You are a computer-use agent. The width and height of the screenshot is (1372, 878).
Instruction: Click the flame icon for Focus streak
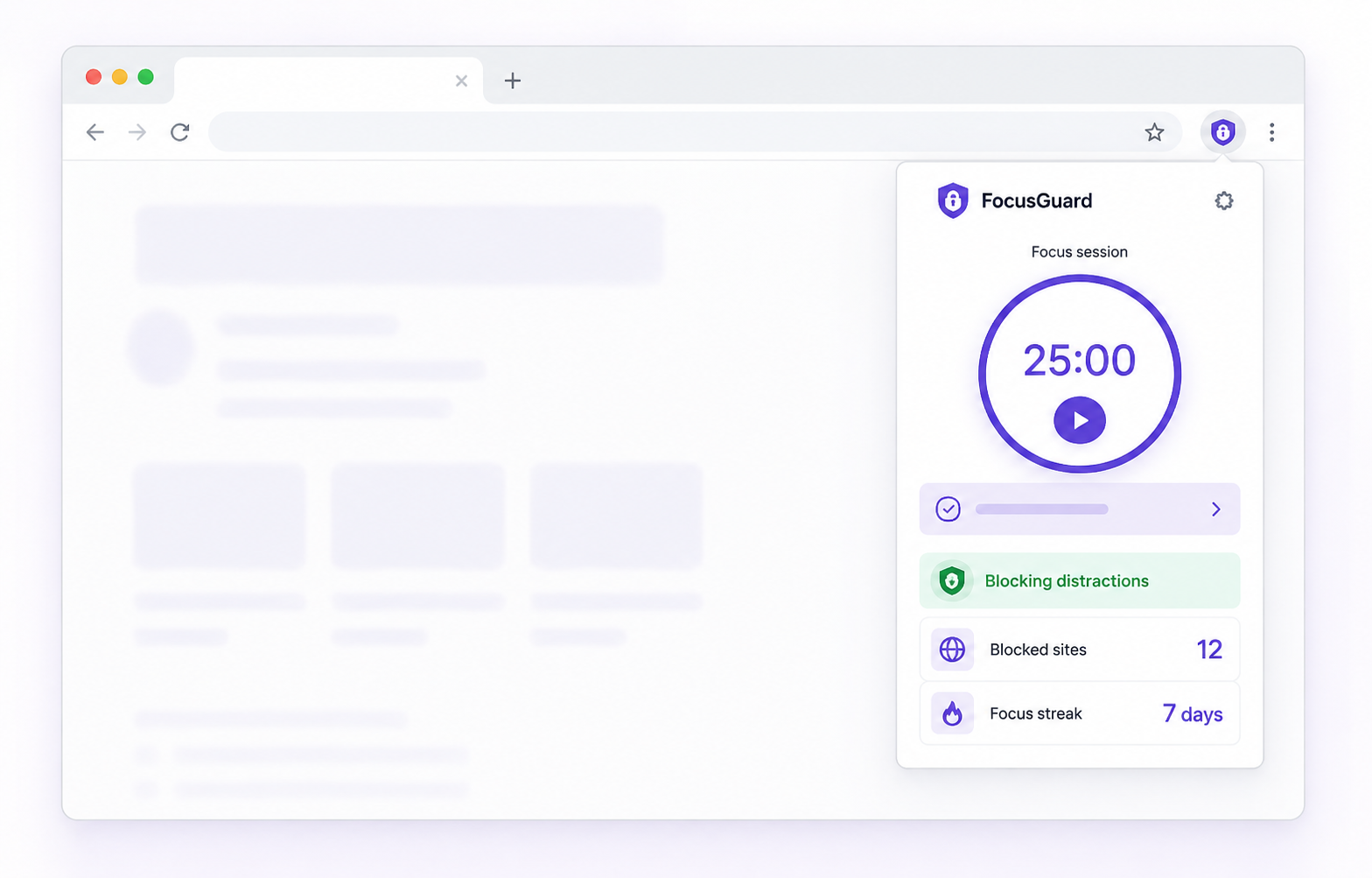[952, 713]
